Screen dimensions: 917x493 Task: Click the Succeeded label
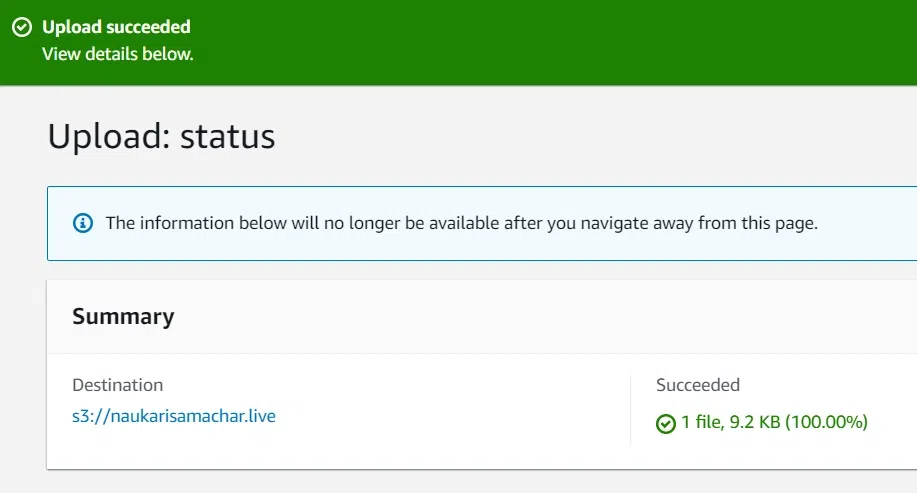[x=697, y=385]
